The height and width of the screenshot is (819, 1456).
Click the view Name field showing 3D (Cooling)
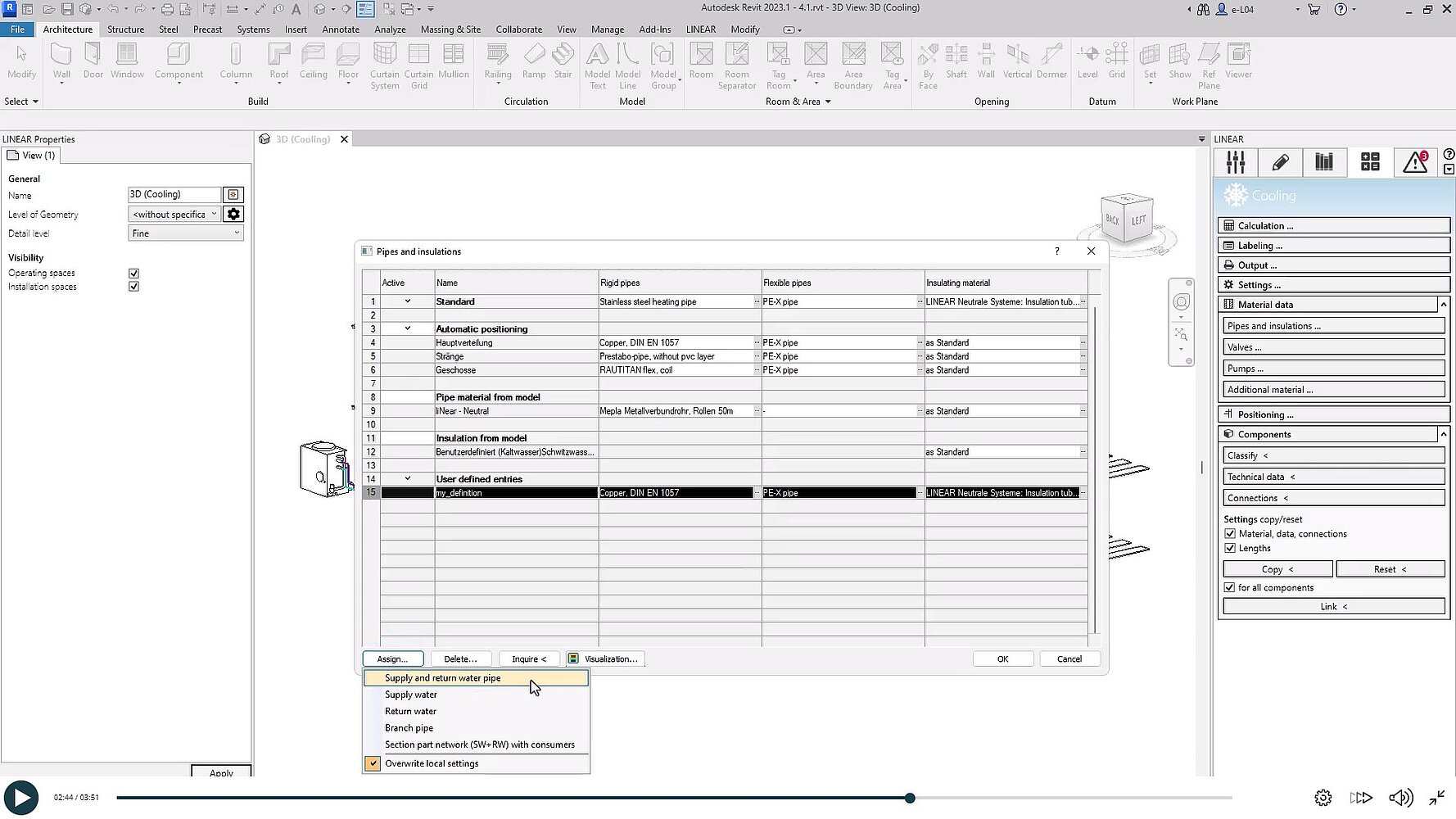pos(174,194)
